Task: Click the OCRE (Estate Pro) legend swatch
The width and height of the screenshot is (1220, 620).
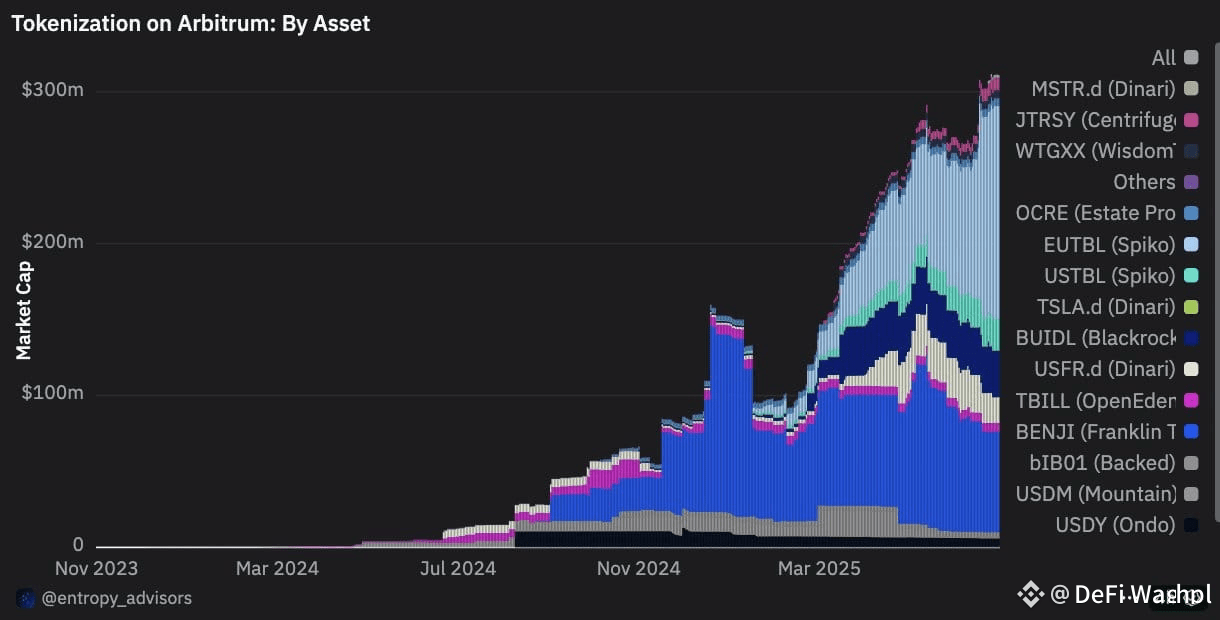Action: pos(1191,213)
